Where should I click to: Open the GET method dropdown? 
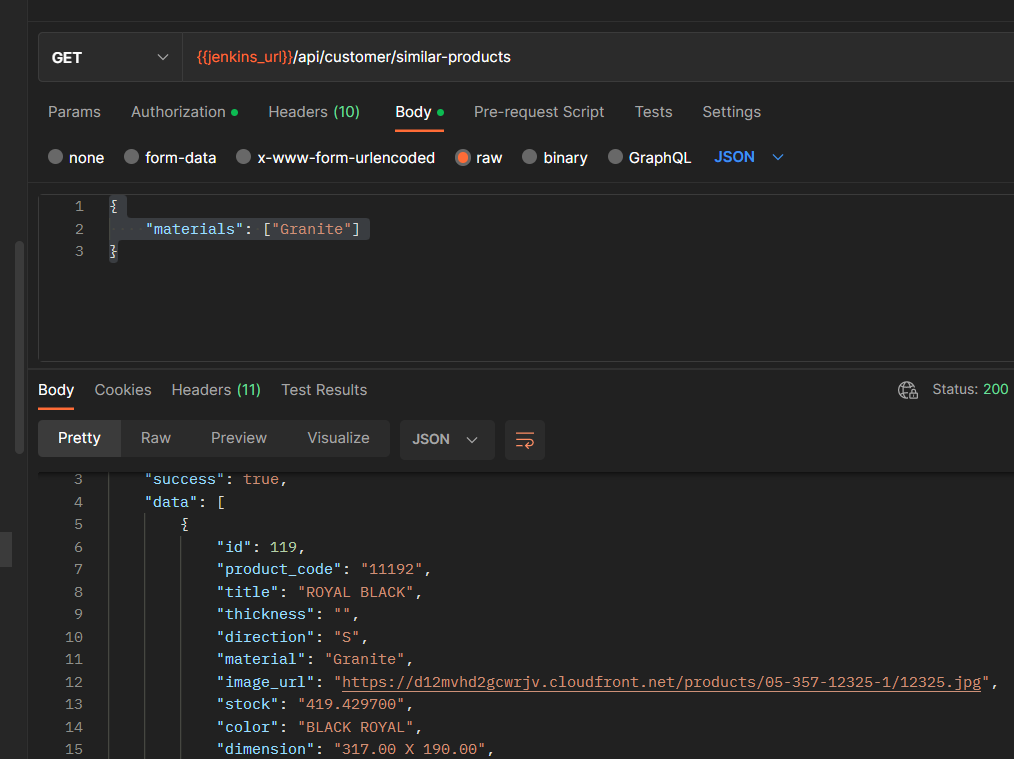tap(111, 58)
